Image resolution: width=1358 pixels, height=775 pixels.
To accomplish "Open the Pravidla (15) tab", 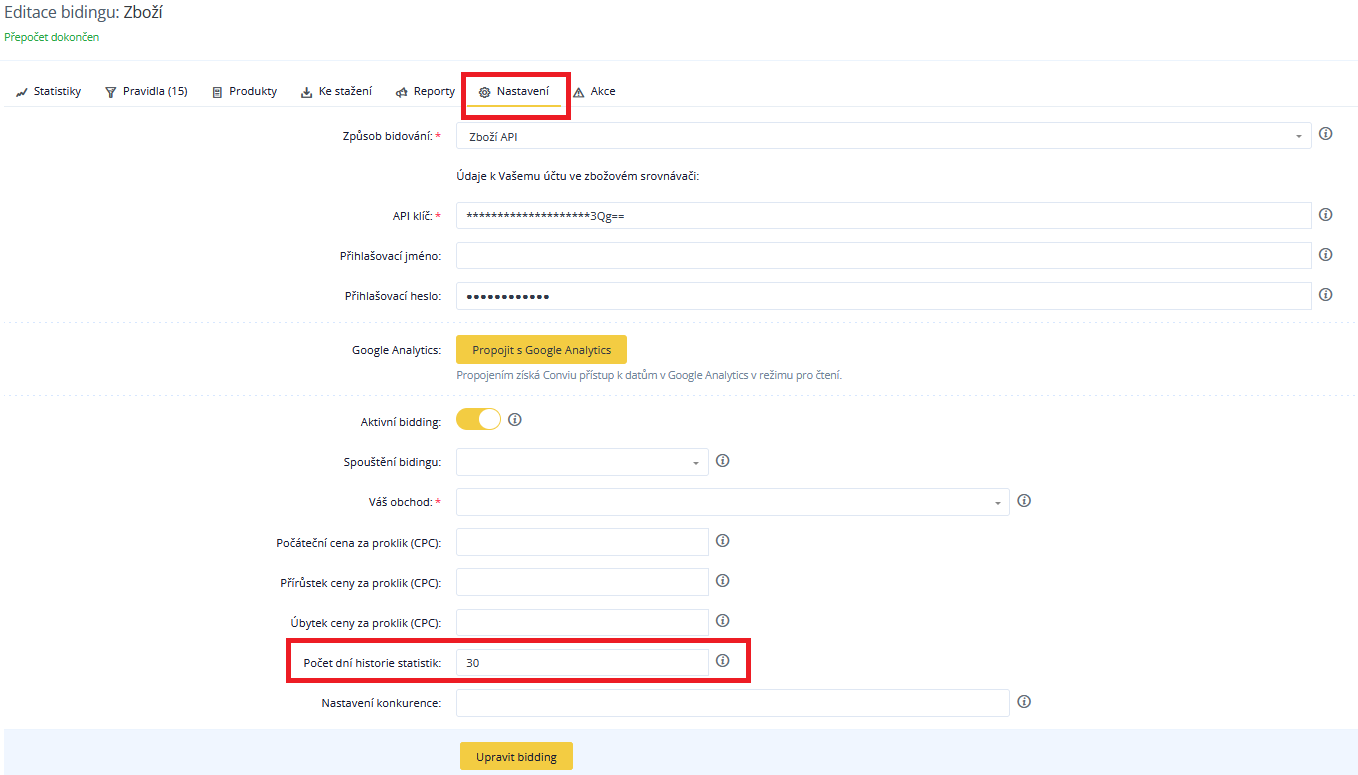I will point(146,91).
